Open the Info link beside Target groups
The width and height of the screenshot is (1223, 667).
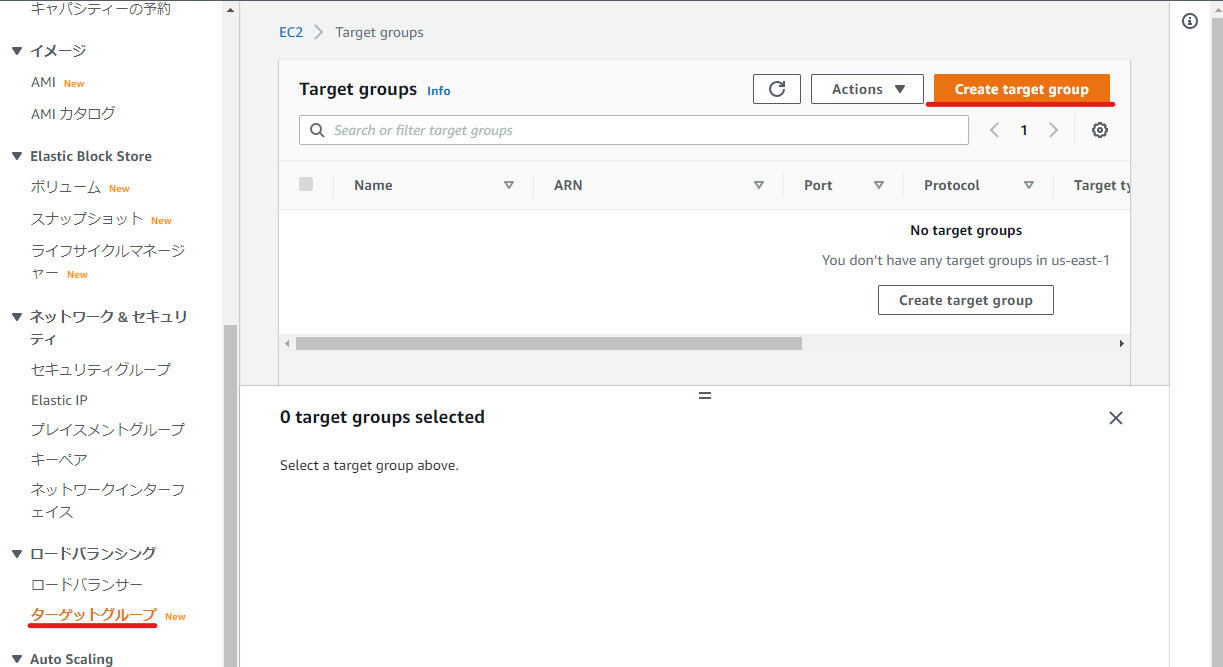tap(438, 91)
